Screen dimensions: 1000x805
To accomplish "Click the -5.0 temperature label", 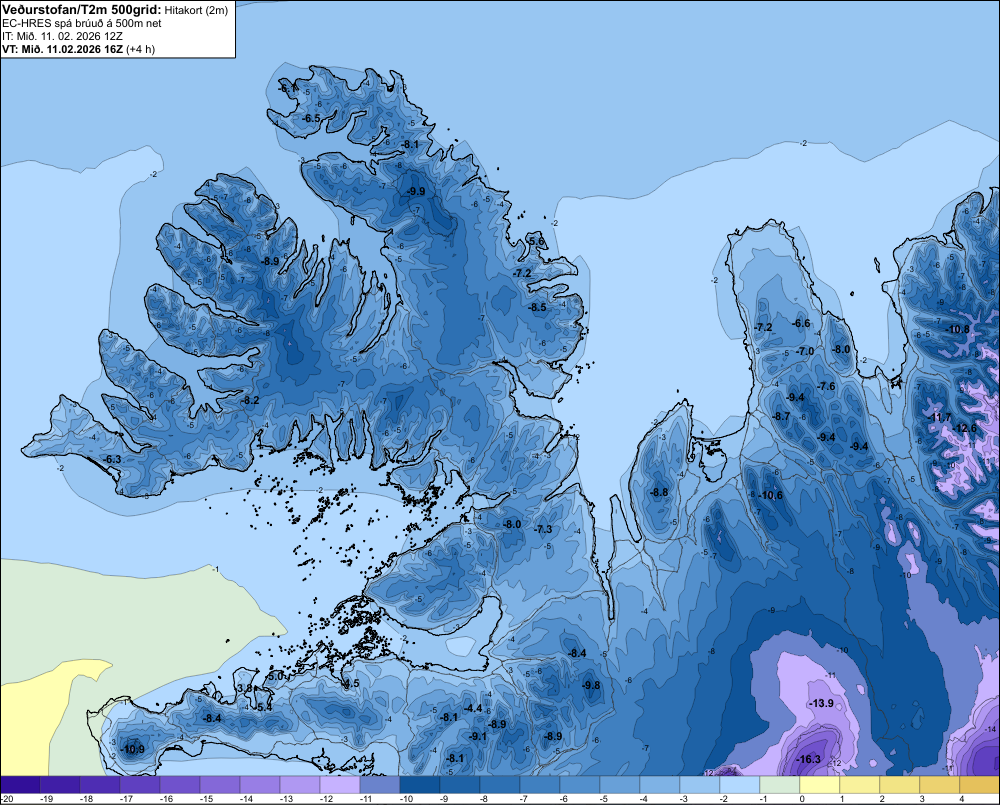I will click(275, 676).
